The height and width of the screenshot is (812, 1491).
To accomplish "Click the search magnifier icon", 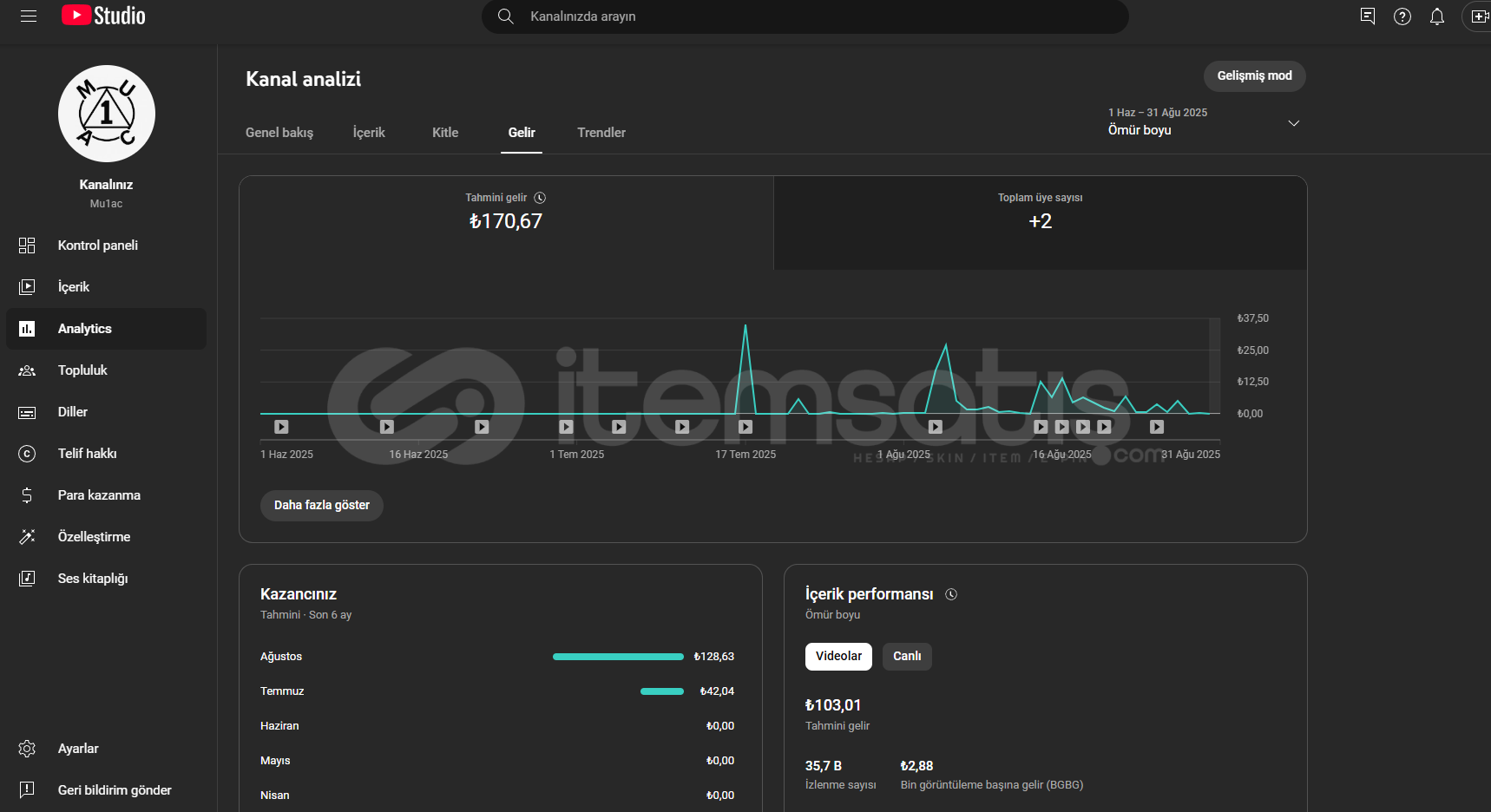I will pos(505,16).
